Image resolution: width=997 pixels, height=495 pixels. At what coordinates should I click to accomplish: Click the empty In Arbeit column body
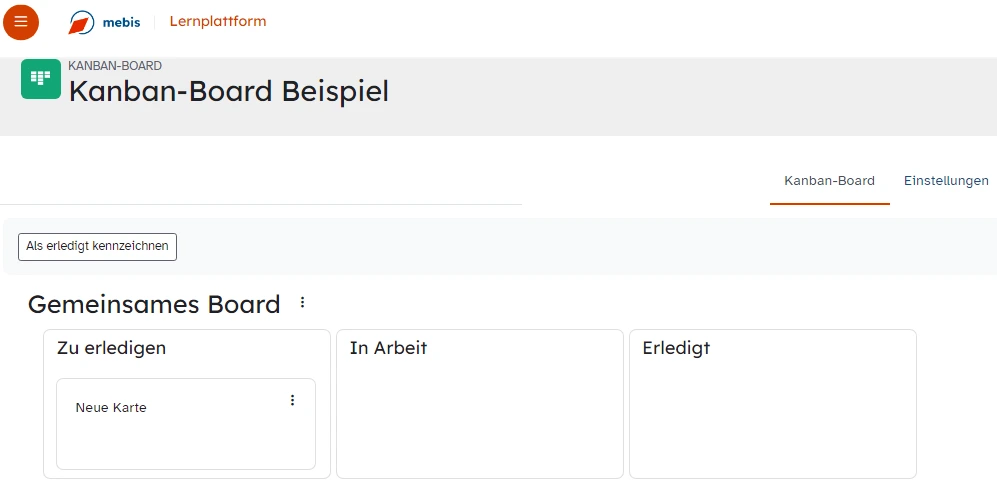tap(479, 420)
